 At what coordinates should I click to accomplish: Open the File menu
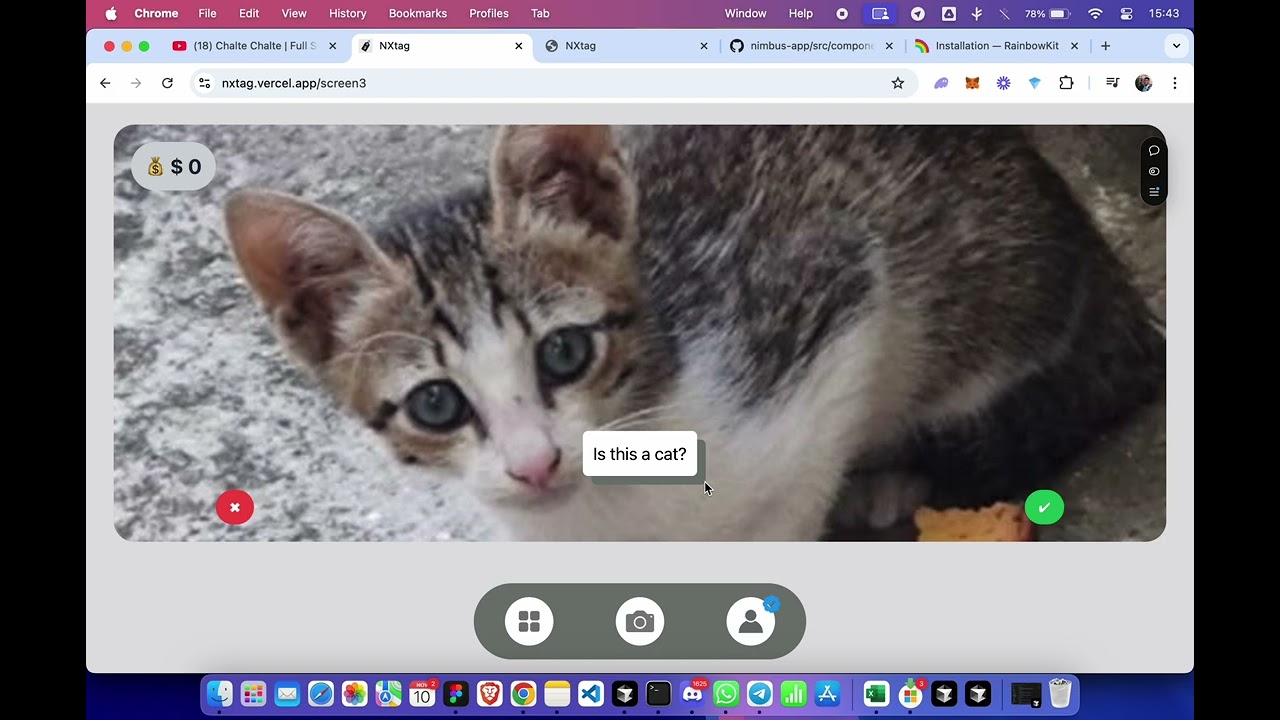click(x=207, y=14)
